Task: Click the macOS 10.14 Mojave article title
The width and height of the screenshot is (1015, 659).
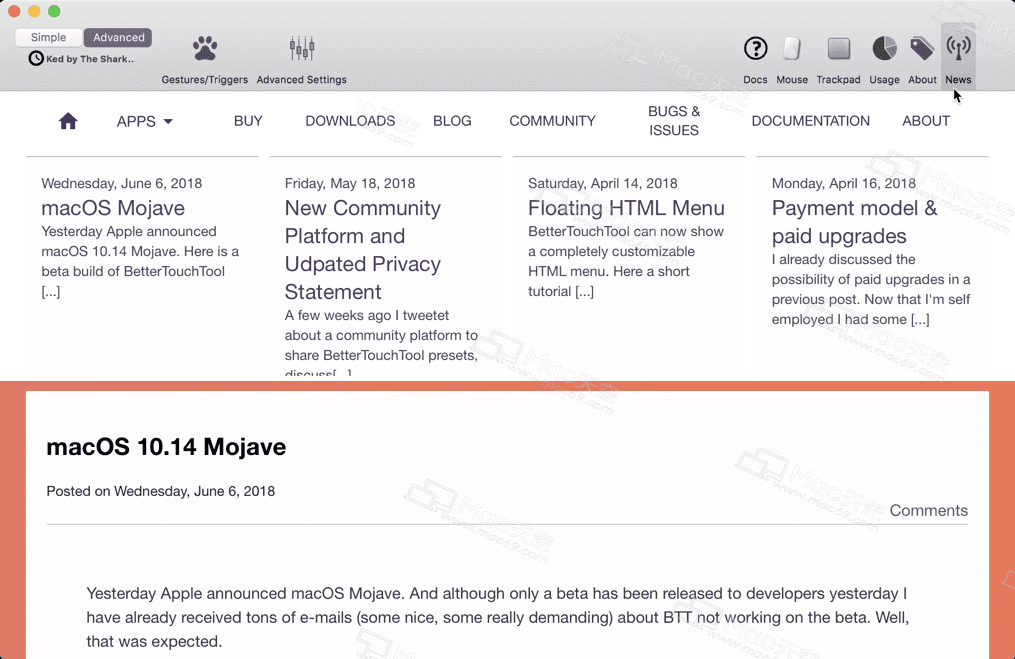Action: point(166,447)
